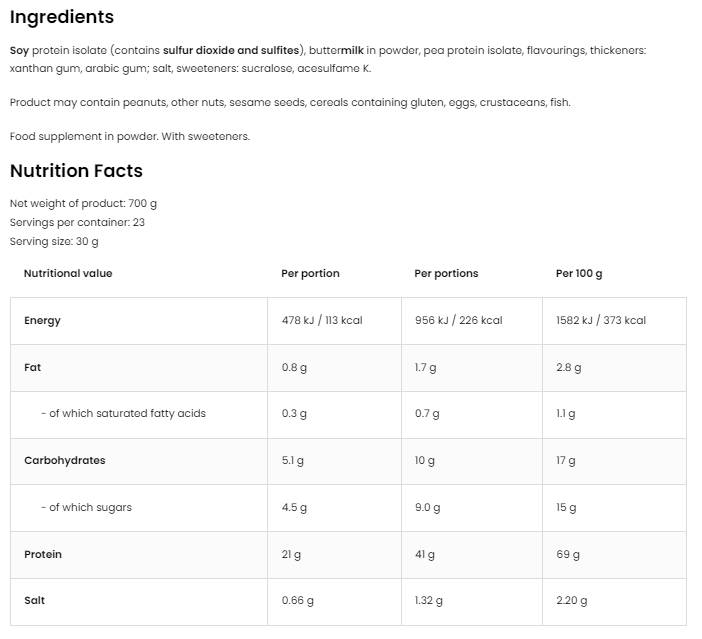The height and width of the screenshot is (639, 702).
Task: Click the Ingredients heading
Action: [x=62, y=17]
